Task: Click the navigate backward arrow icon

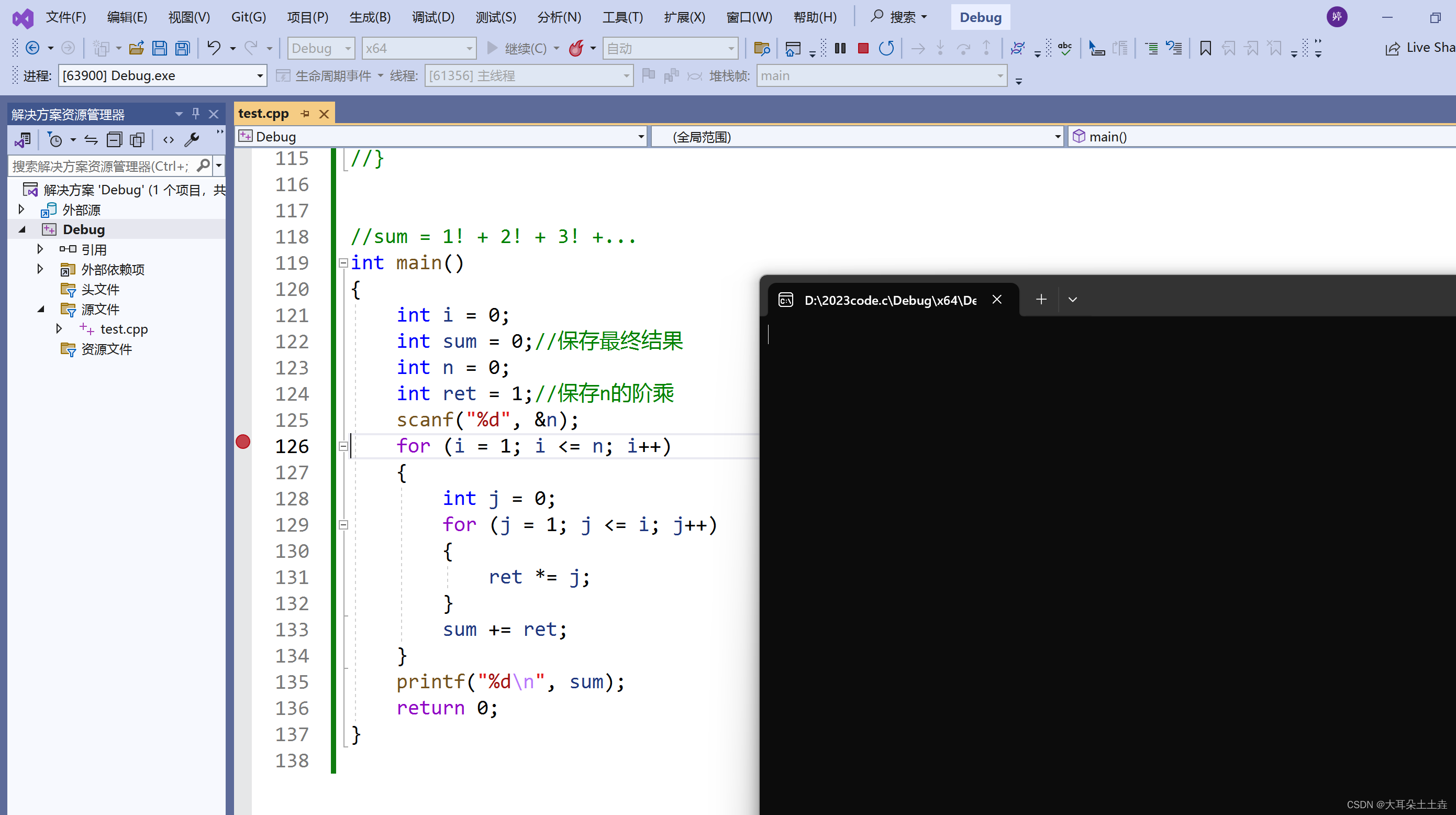Action: coord(33,49)
